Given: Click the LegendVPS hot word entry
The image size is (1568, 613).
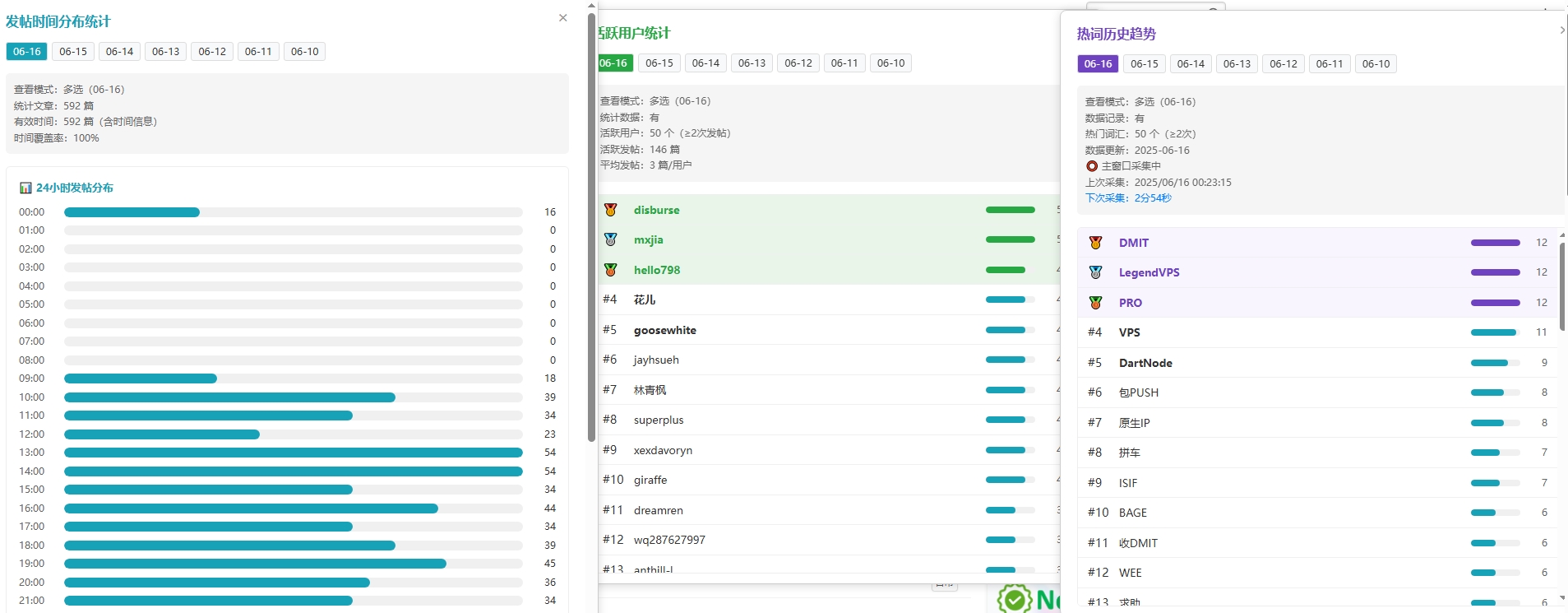Looking at the screenshot, I should point(1149,272).
